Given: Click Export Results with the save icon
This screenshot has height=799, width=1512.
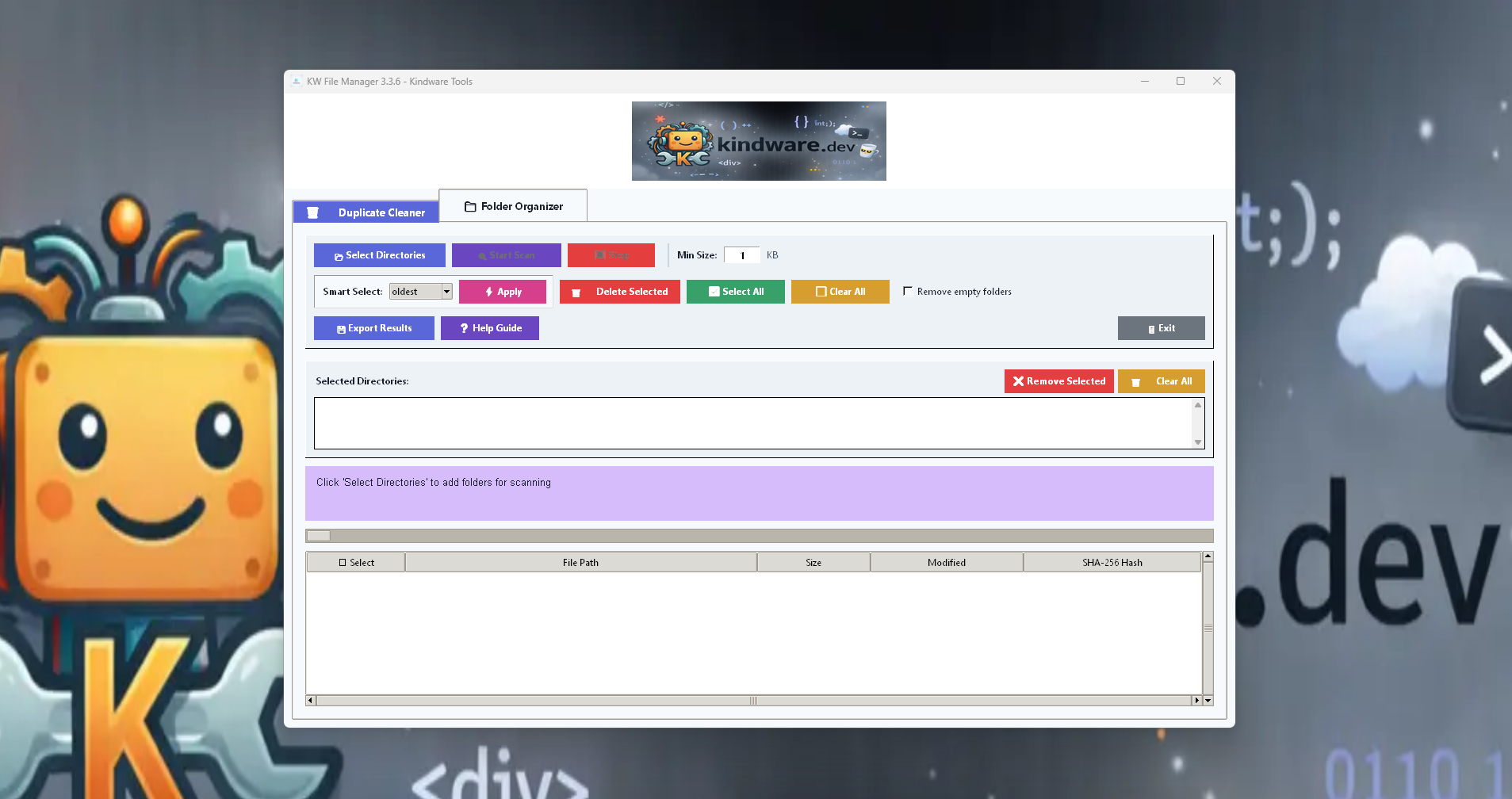Looking at the screenshot, I should (373, 328).
